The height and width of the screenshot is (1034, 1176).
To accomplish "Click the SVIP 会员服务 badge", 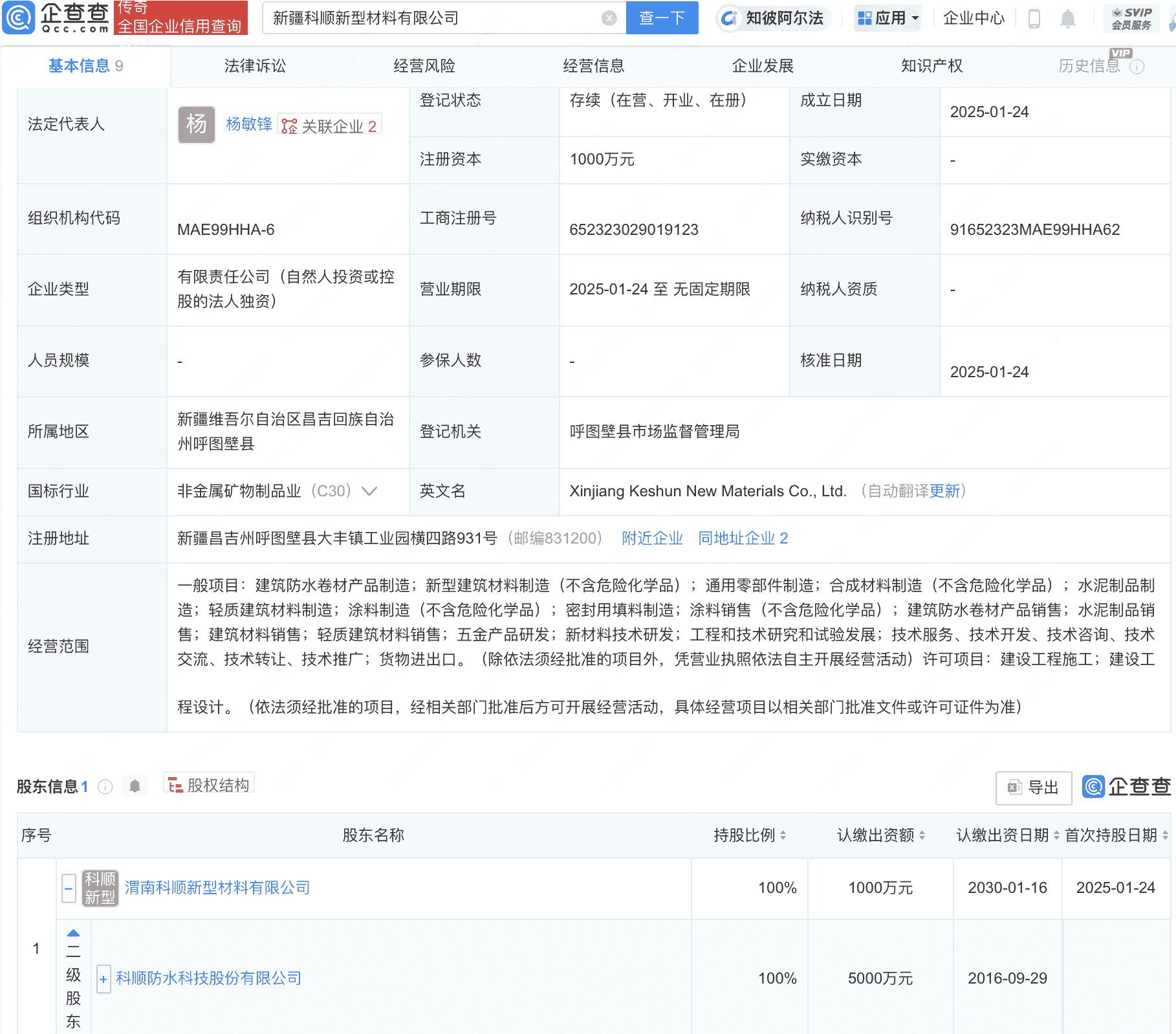I will [x=1131, y=17].
